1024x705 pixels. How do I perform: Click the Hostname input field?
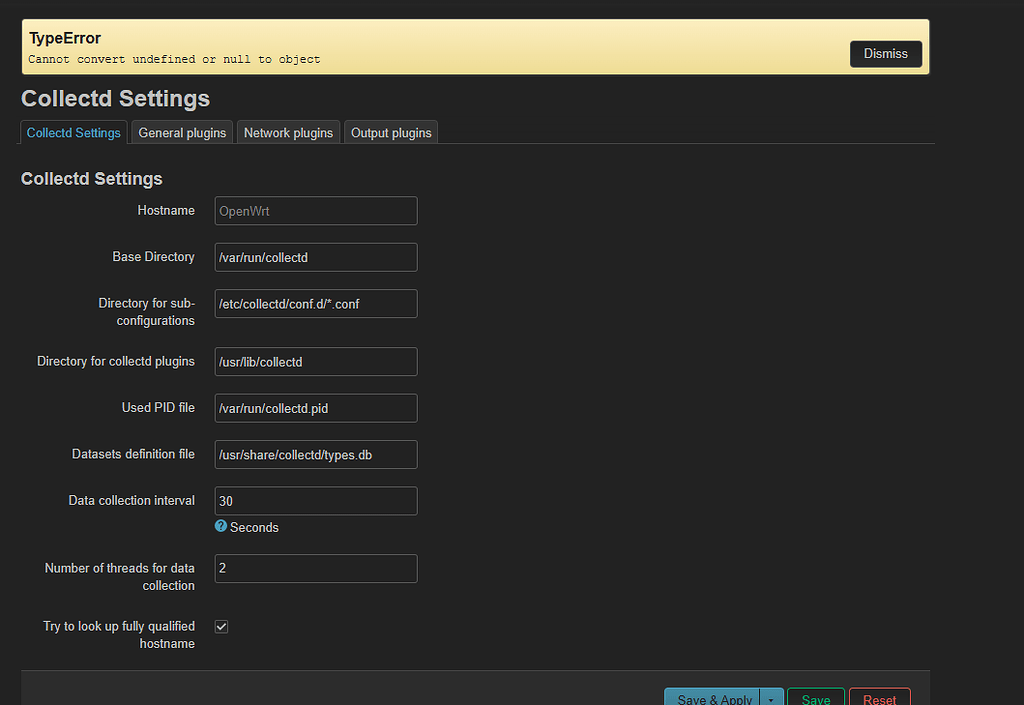point(315,210)
